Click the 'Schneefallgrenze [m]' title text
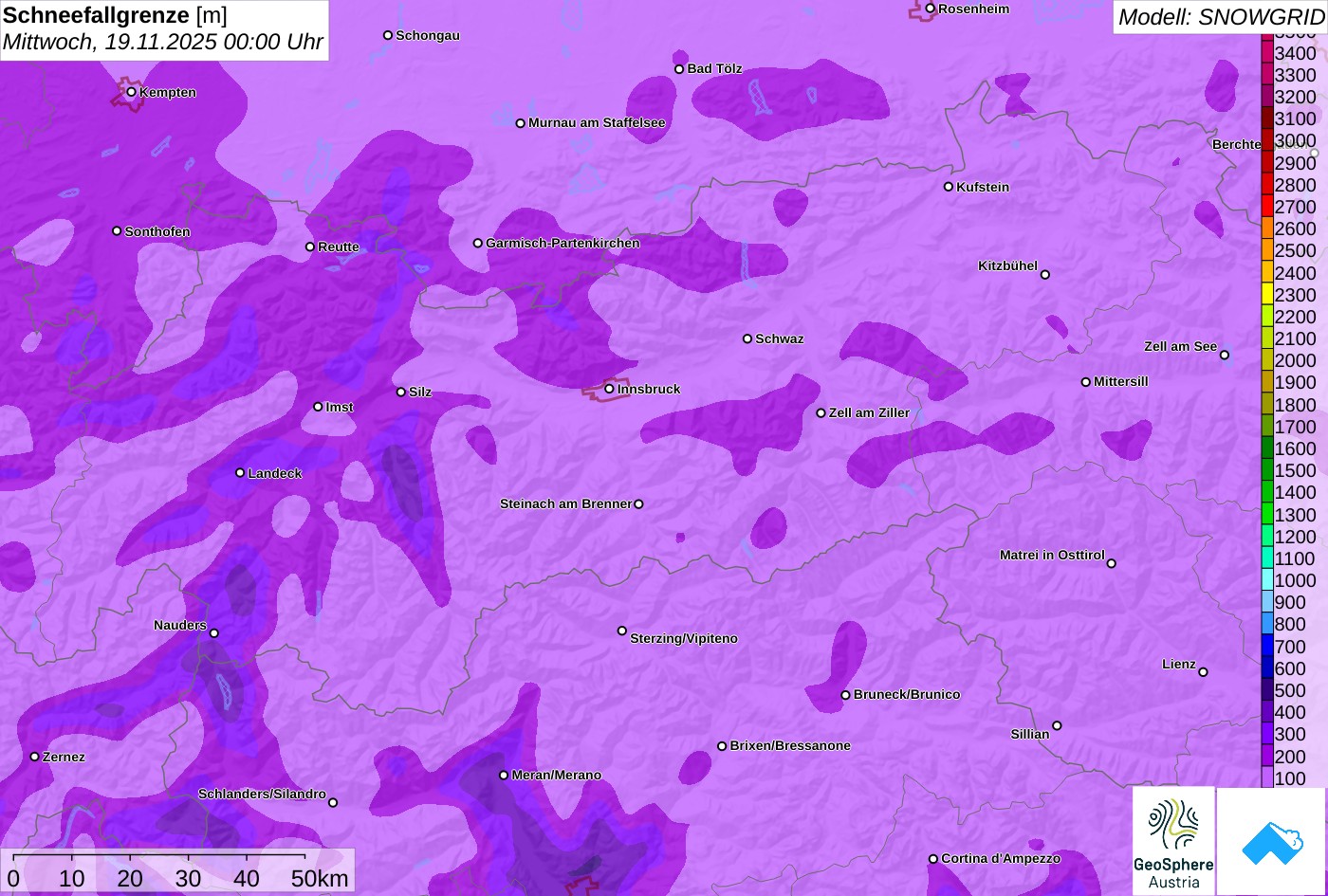This screenshot has width=1328, height=896. coord(115,15)
